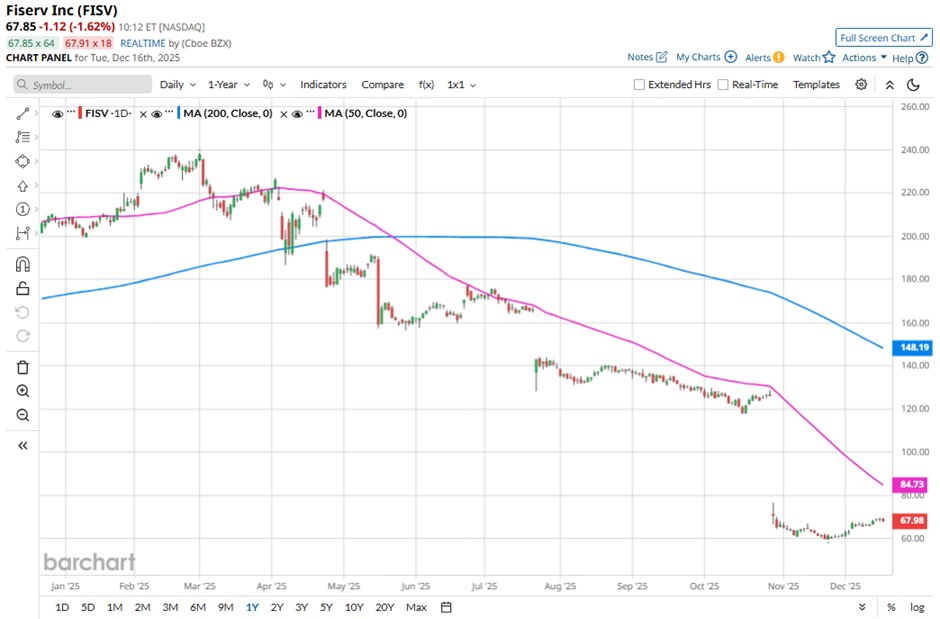This screenshot has width=940, height=619.
Task: Open Notes editor icon
Action: point(661,57)
